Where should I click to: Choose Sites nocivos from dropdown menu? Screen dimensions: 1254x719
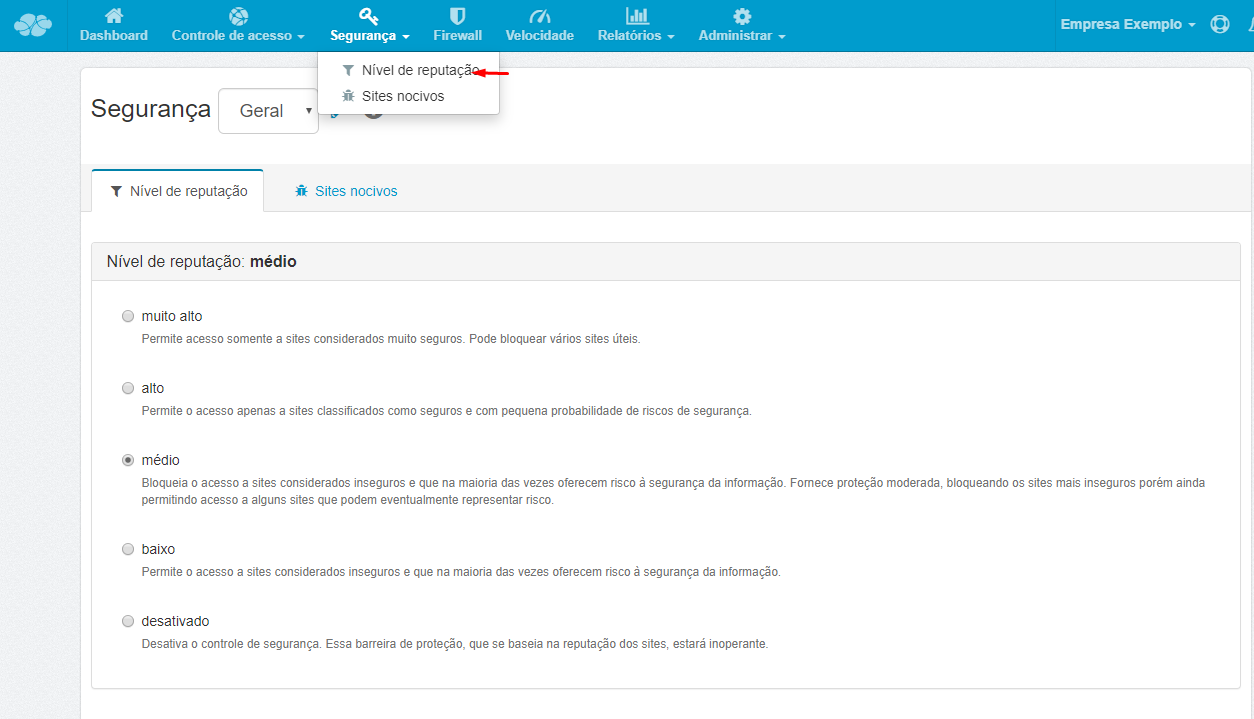coord(408,96)
